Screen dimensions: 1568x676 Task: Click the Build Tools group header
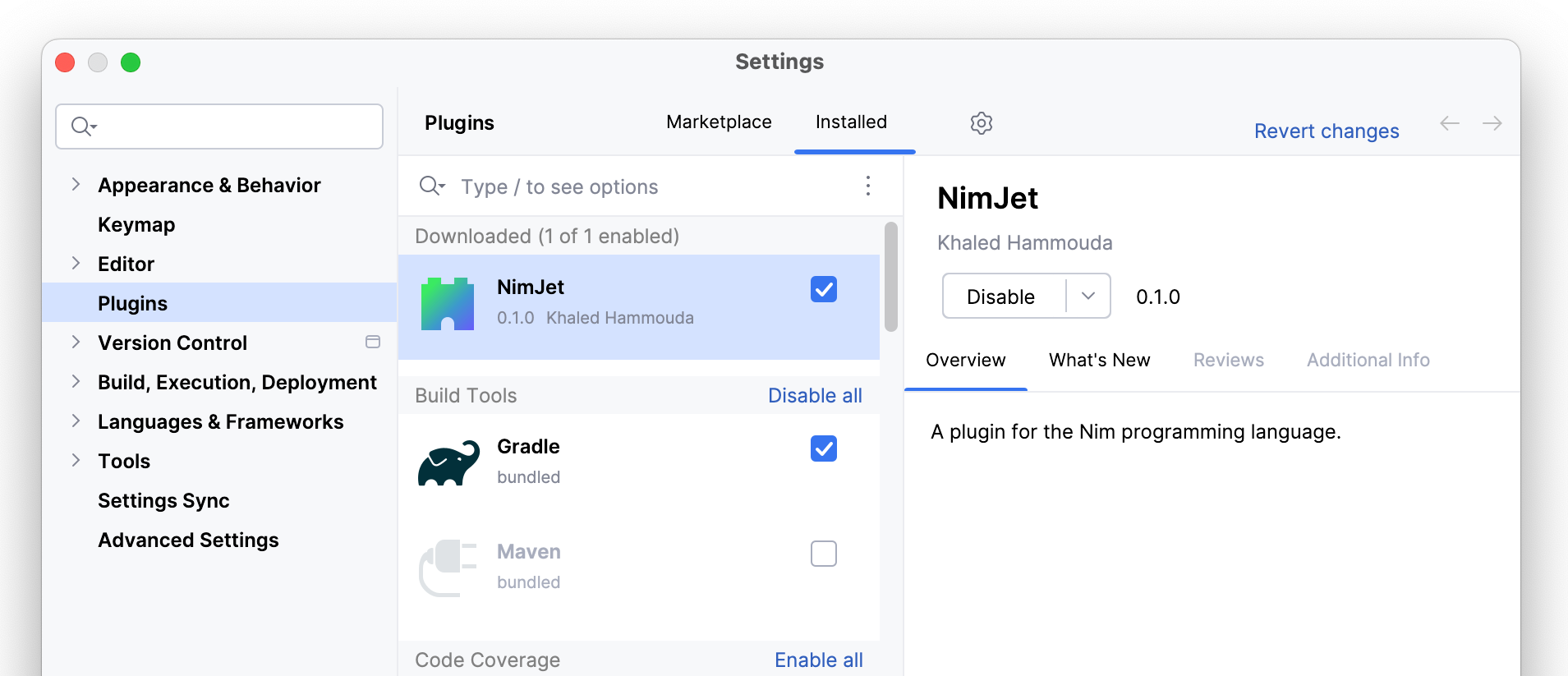click(466, 396)
